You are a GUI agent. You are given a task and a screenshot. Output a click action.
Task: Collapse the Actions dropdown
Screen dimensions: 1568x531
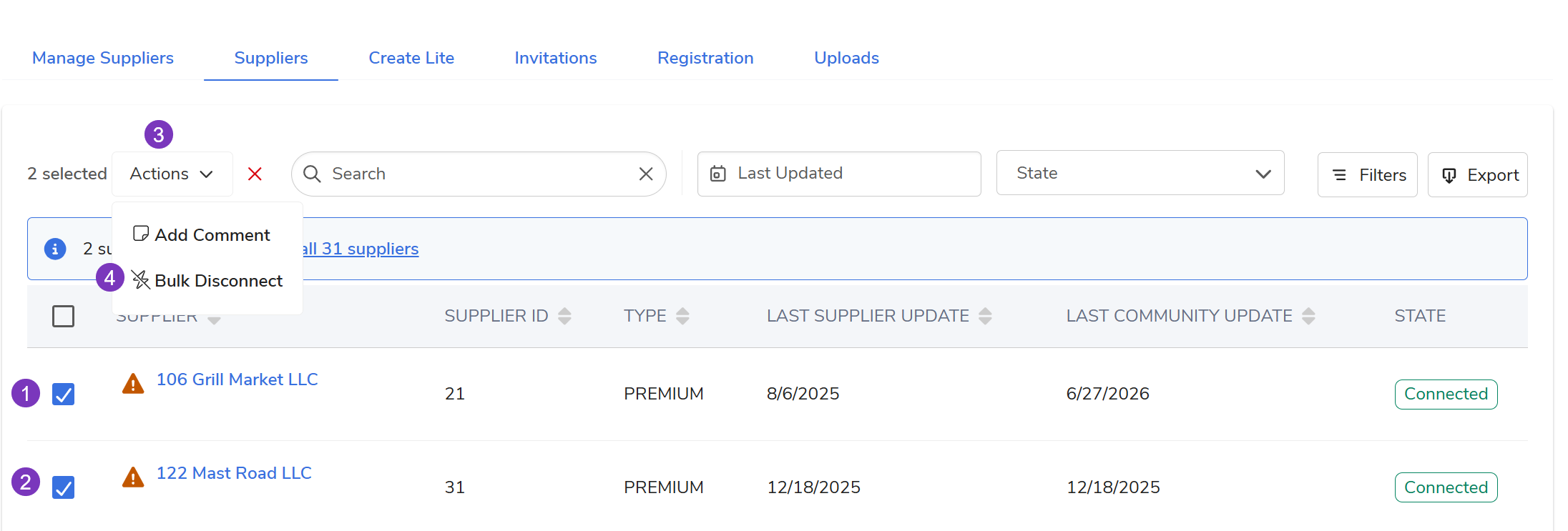(172, 174)
